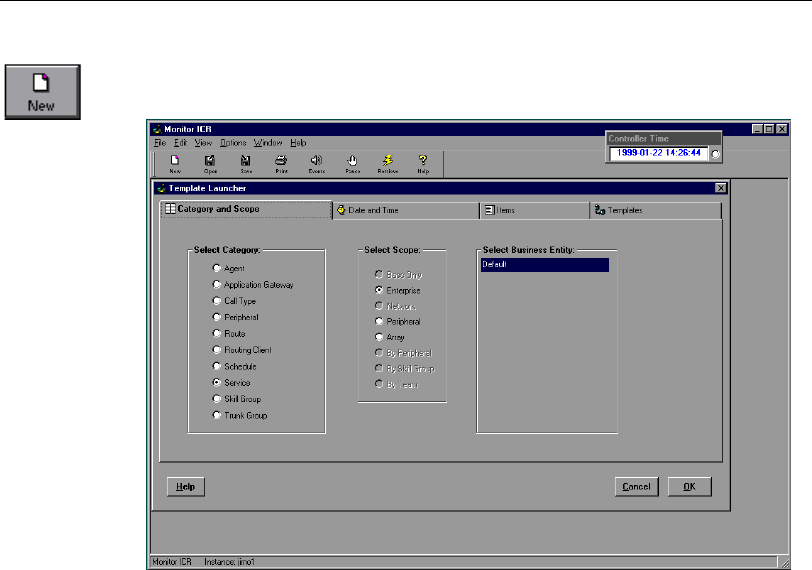Click the Template Launcher title bar icon
Image resolution: width=812 pixels, height=570 pixels.
[x=161, y=188]
